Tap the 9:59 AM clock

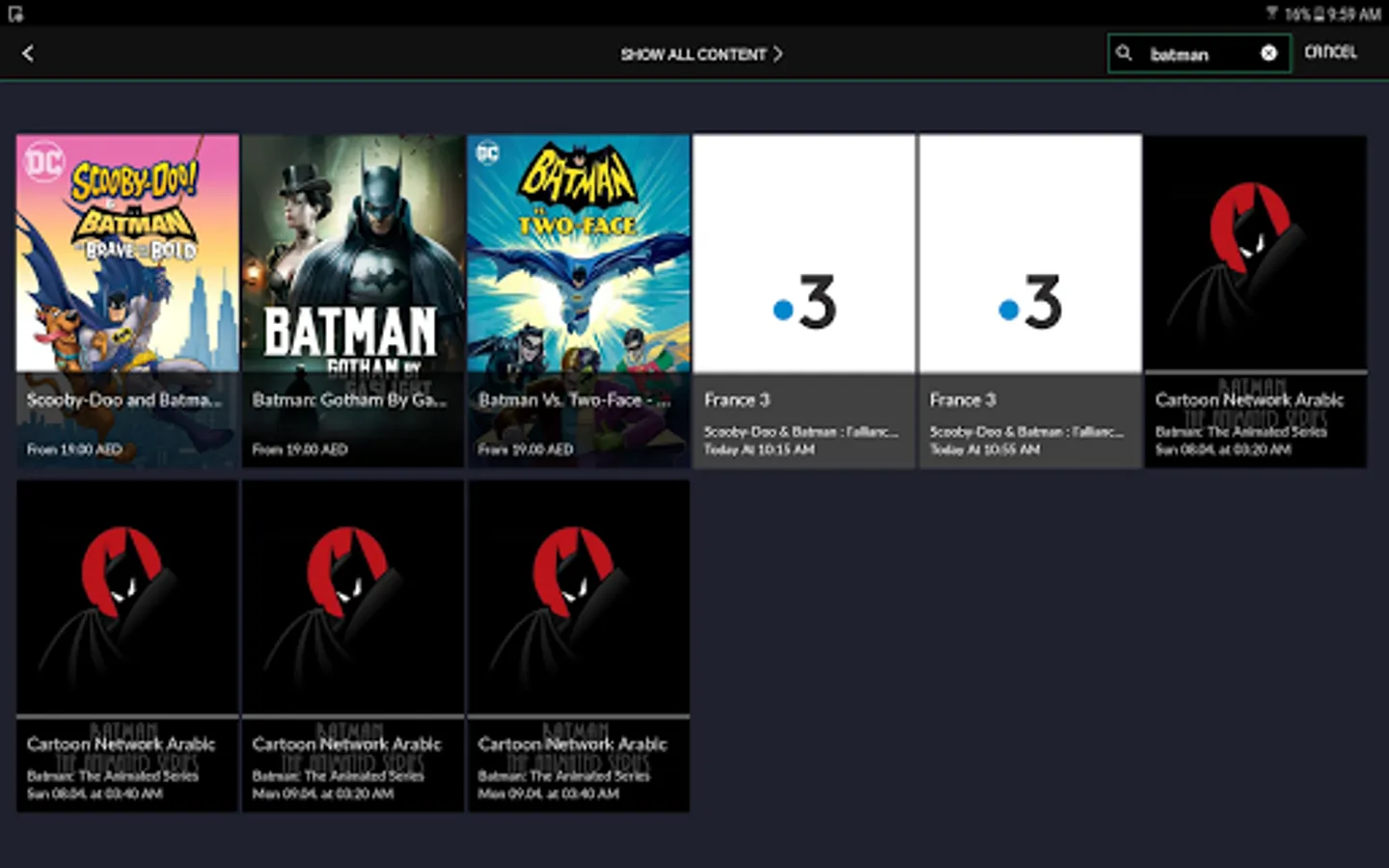point(1353,14)
